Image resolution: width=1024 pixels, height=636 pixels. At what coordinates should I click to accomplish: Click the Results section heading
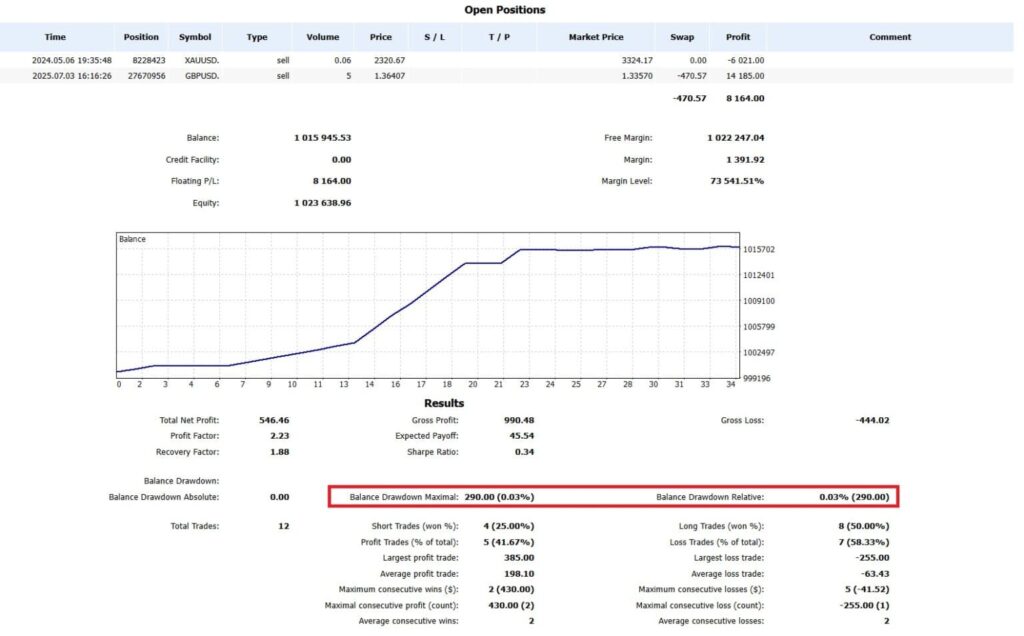click(x=444, y=403)
